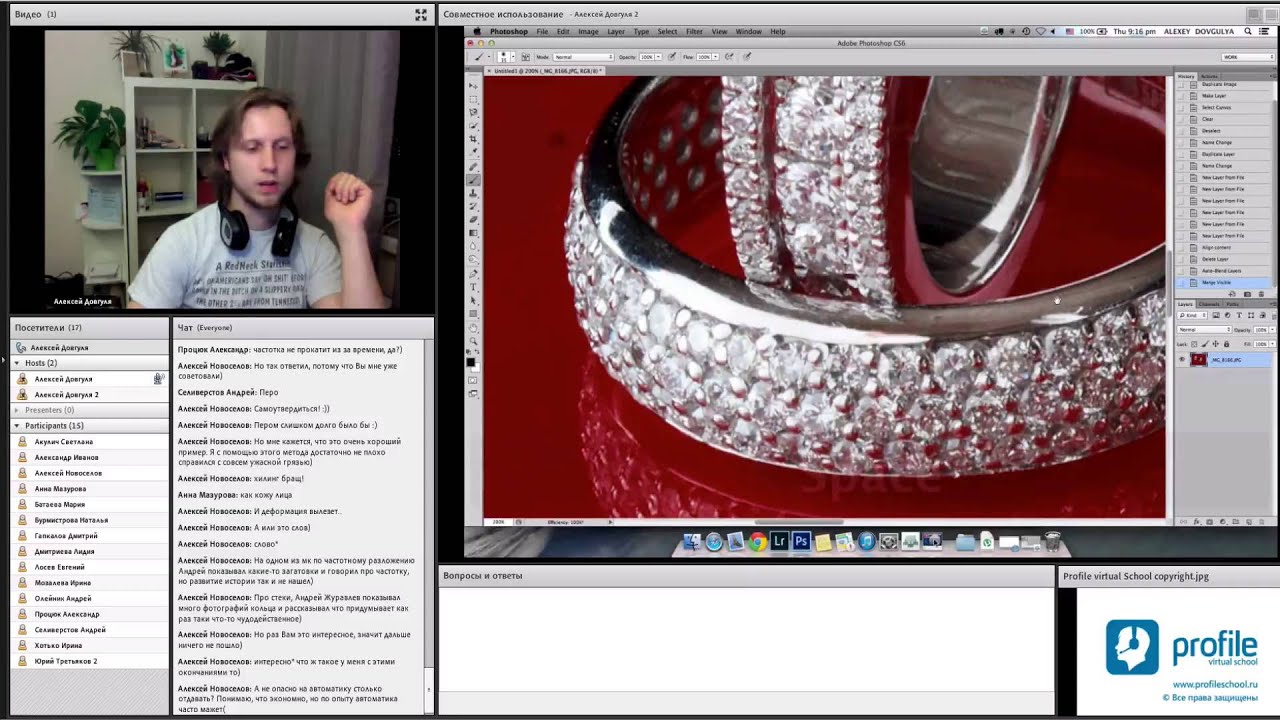Open the Image menu

pyautogui.click(x=588, y=31)
